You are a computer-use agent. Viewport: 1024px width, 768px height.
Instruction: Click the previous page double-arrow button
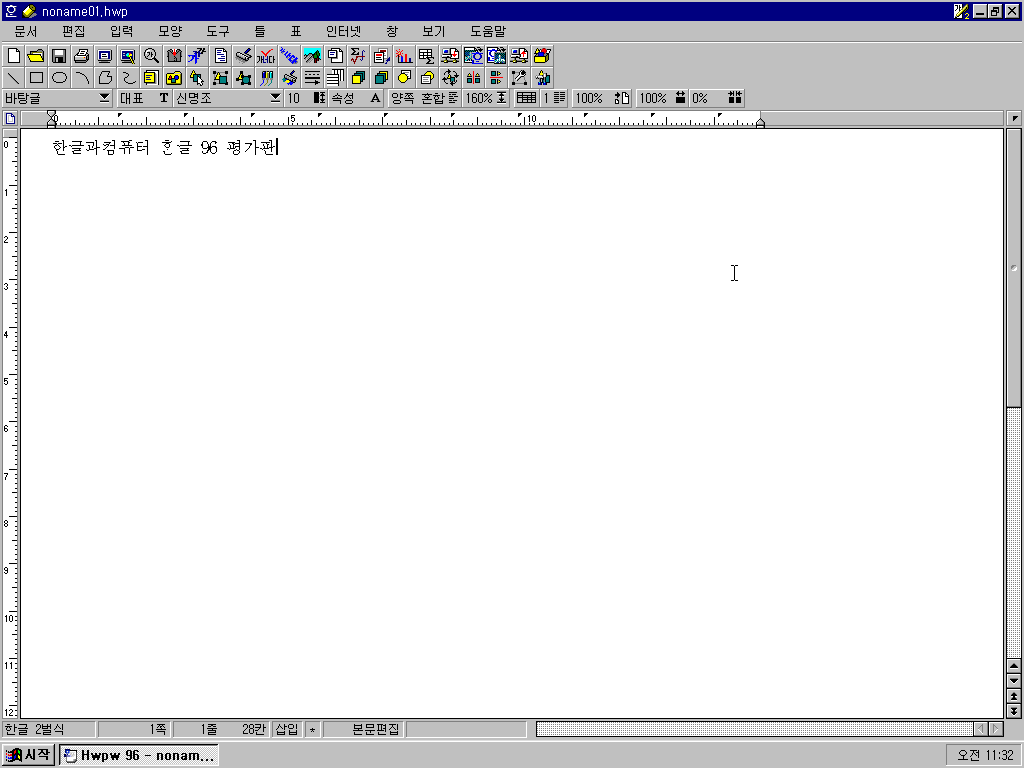(x=1014, y=696)
